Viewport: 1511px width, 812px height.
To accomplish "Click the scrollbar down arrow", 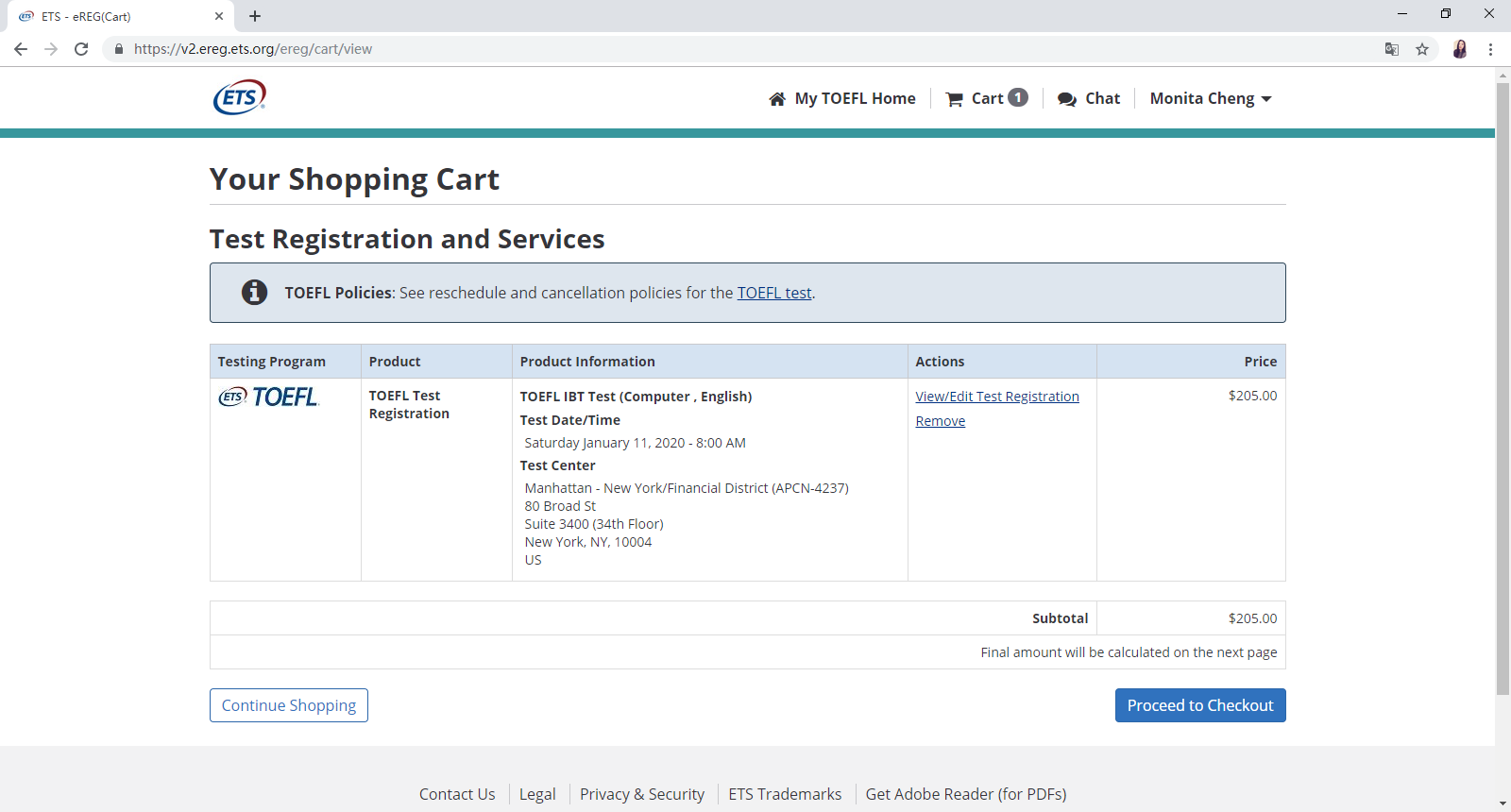I will click(1503, 804).
